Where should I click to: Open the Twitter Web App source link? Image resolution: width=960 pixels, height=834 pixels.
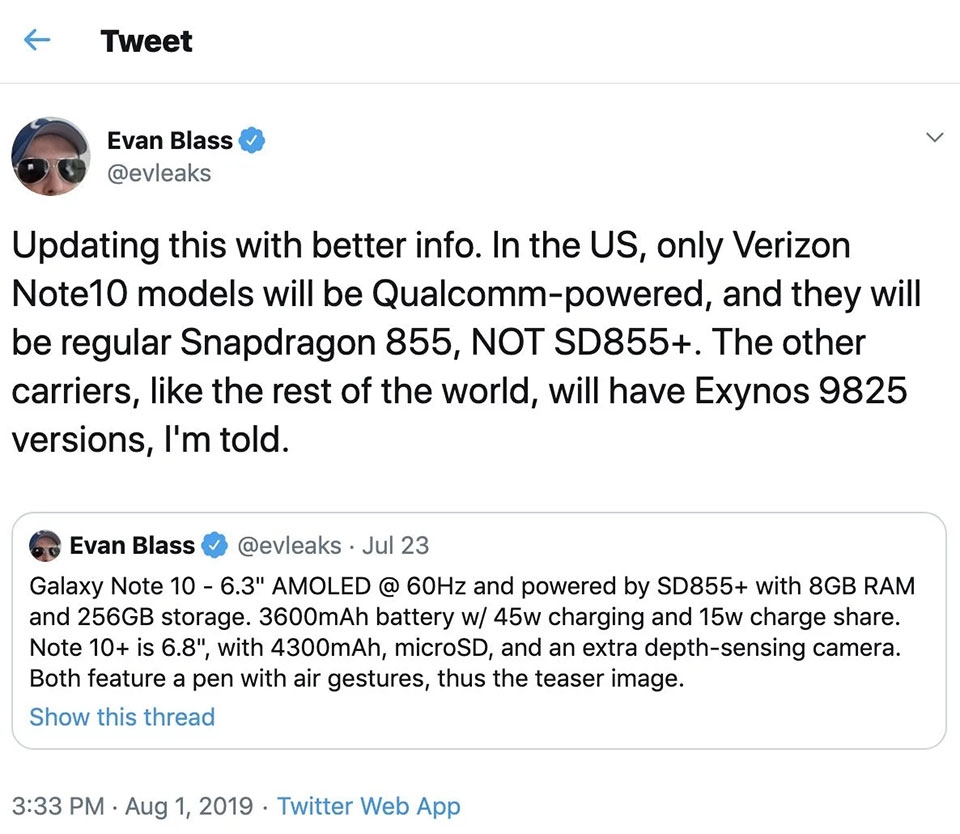369,806
